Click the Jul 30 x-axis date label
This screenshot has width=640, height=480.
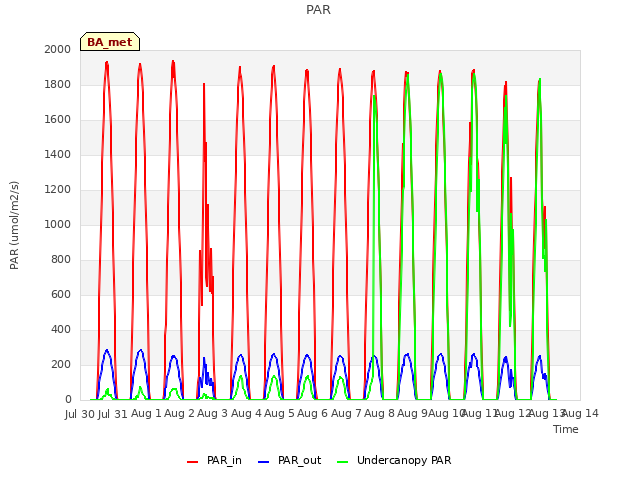[x=80, y=414]
